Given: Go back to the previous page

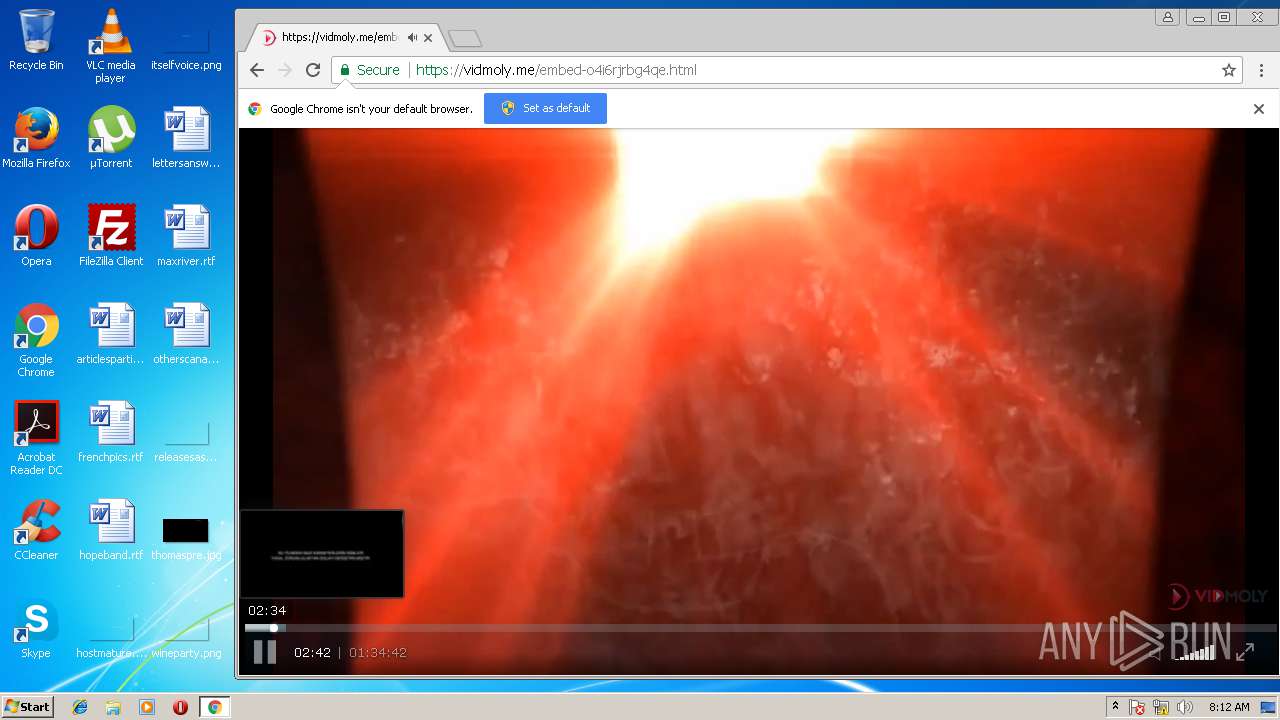Looking at the screenshot, I should 257,70.
